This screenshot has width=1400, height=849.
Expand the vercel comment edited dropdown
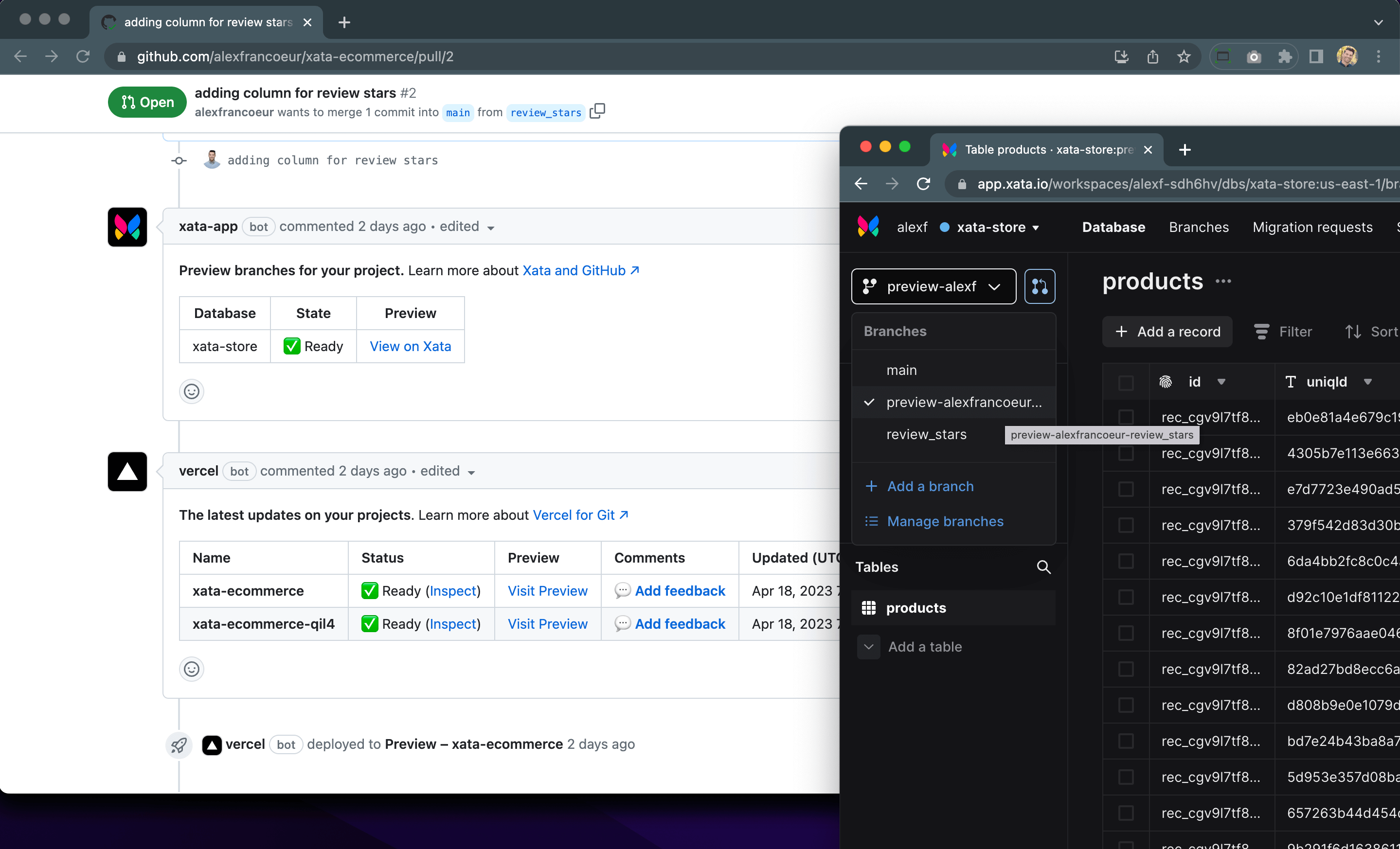[x=471, y=473]
